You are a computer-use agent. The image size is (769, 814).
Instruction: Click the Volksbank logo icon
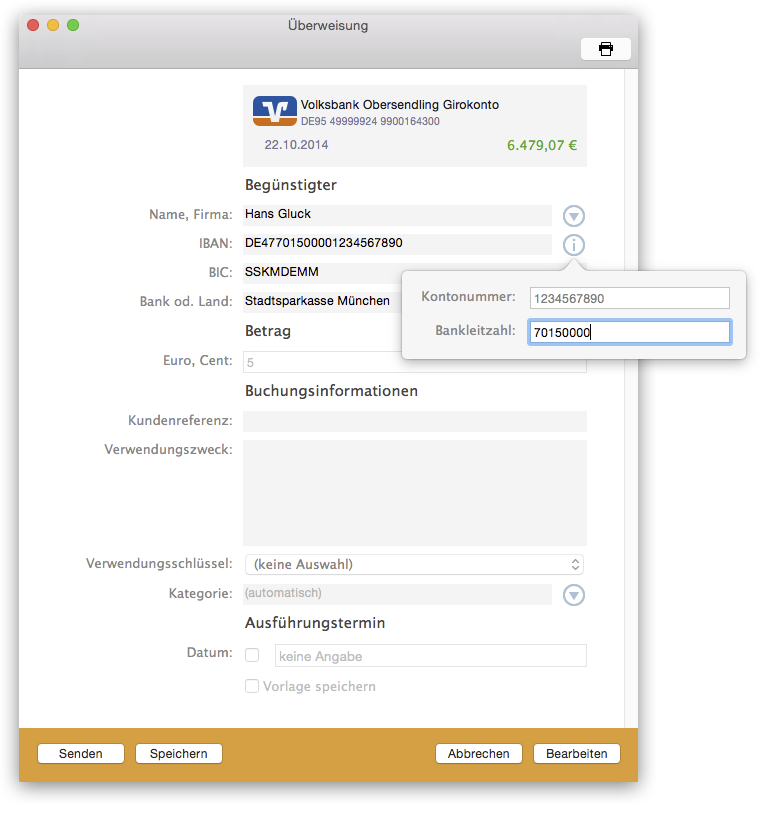tap(274, 111)
